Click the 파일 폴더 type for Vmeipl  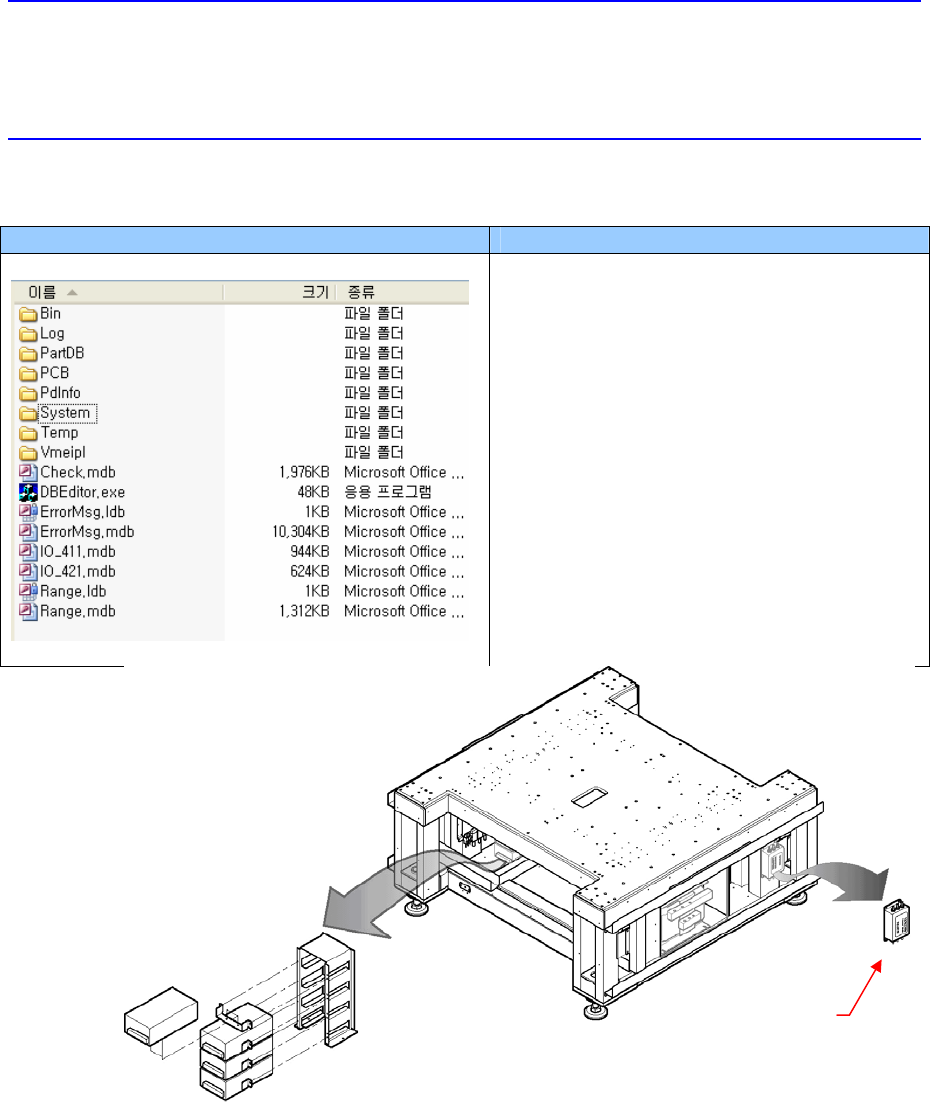[374, 452]
